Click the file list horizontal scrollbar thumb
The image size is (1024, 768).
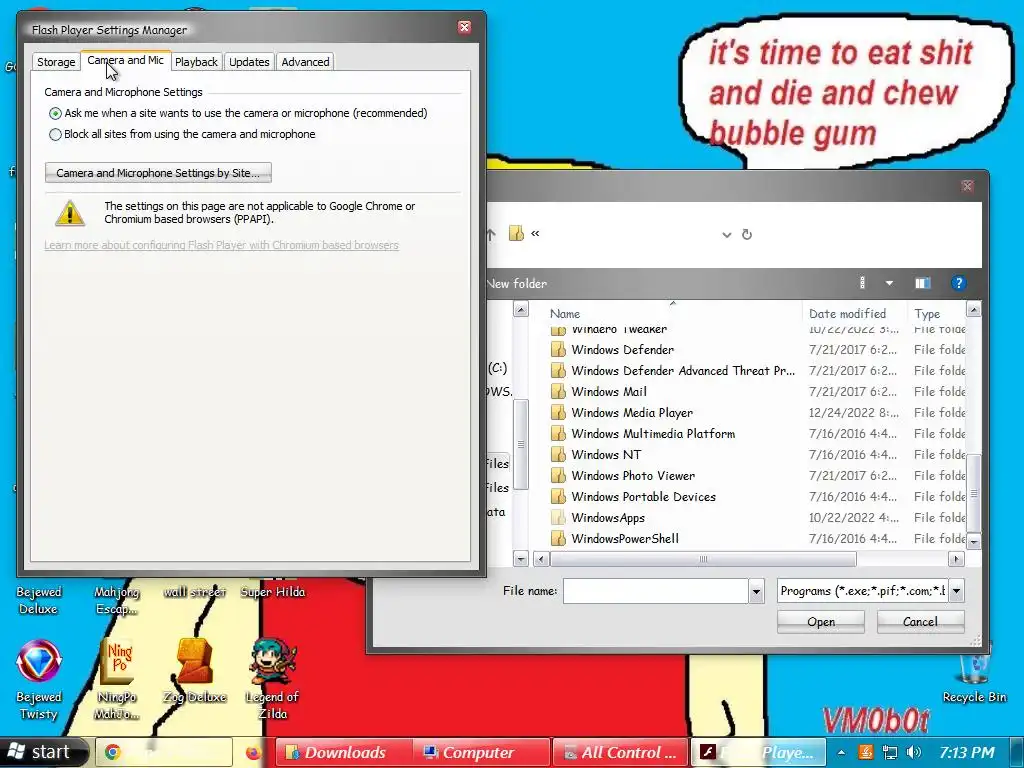pos(703,559)
